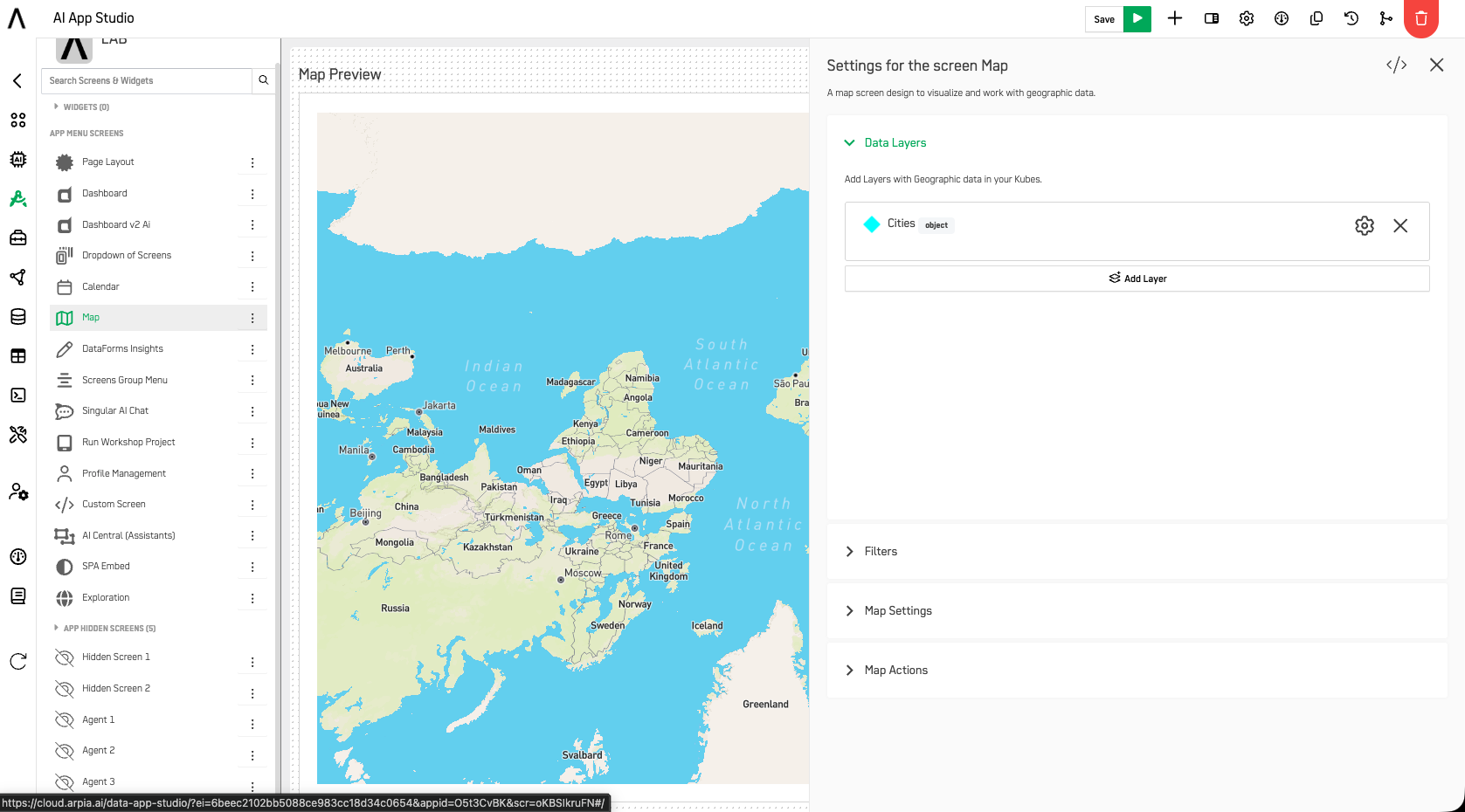The height and width of the screenshot is (812, 1465).
Task: Close the Settings for the screen Map panel
Action: tap(1436, 65)
